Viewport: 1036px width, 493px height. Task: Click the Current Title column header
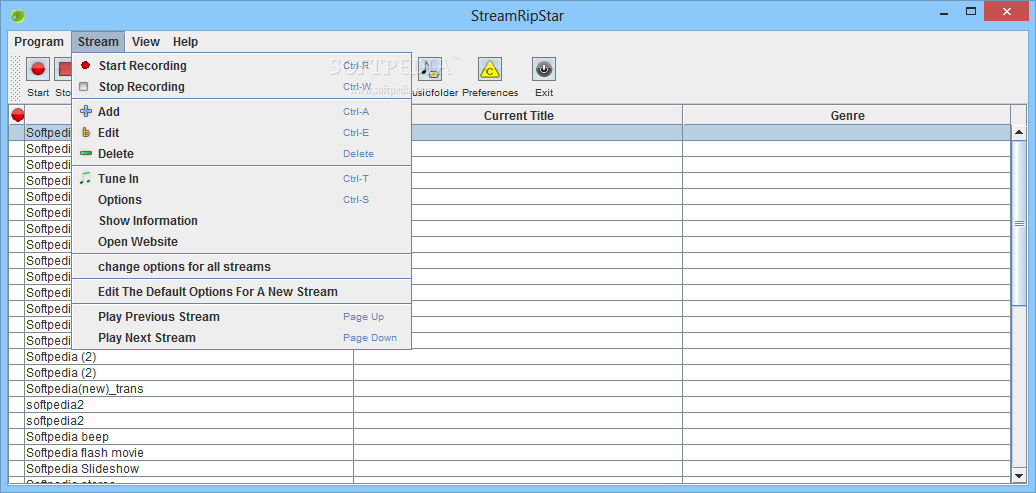(x=518, y=116)
